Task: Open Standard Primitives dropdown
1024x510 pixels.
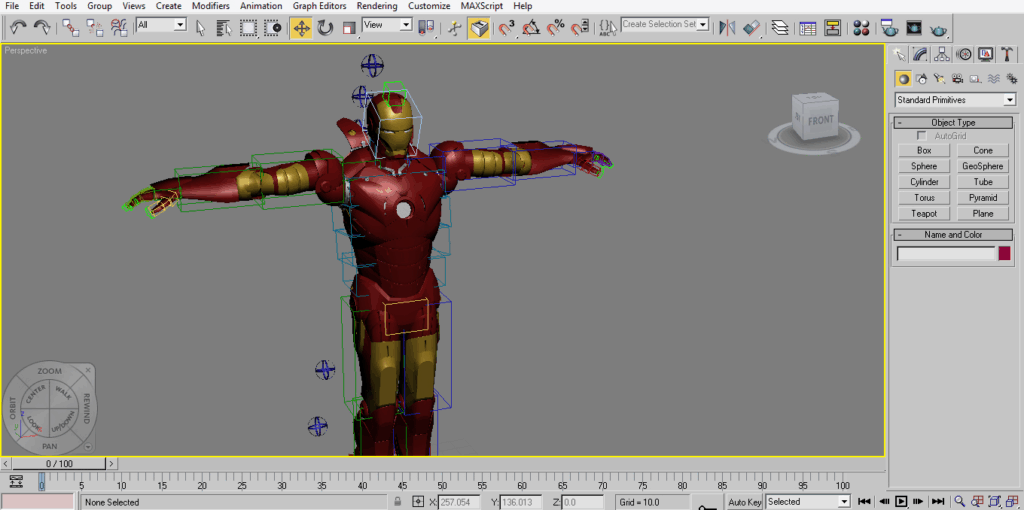Action: (955, 100)
